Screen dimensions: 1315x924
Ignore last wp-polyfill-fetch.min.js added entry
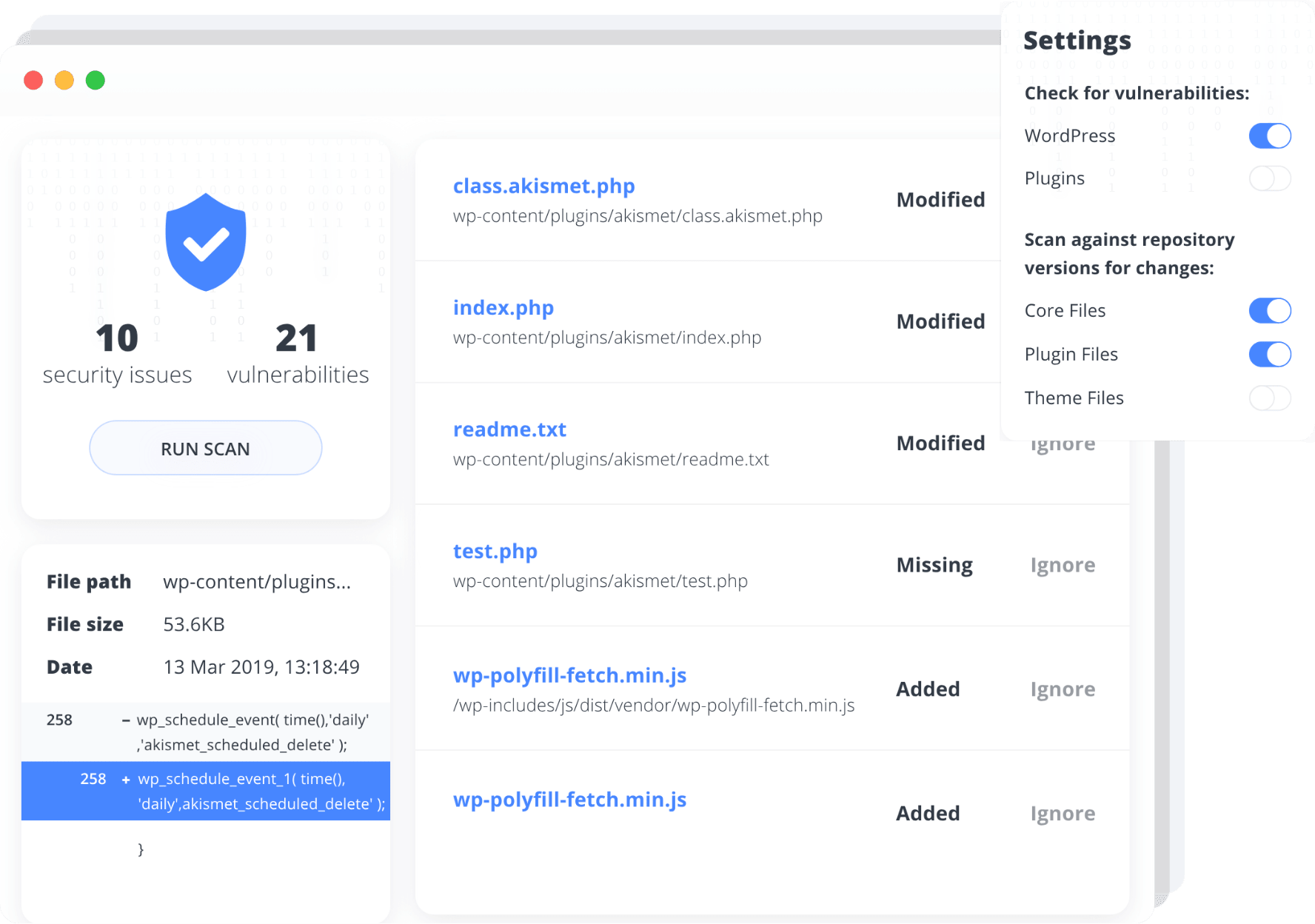[x=1063, y=814]
